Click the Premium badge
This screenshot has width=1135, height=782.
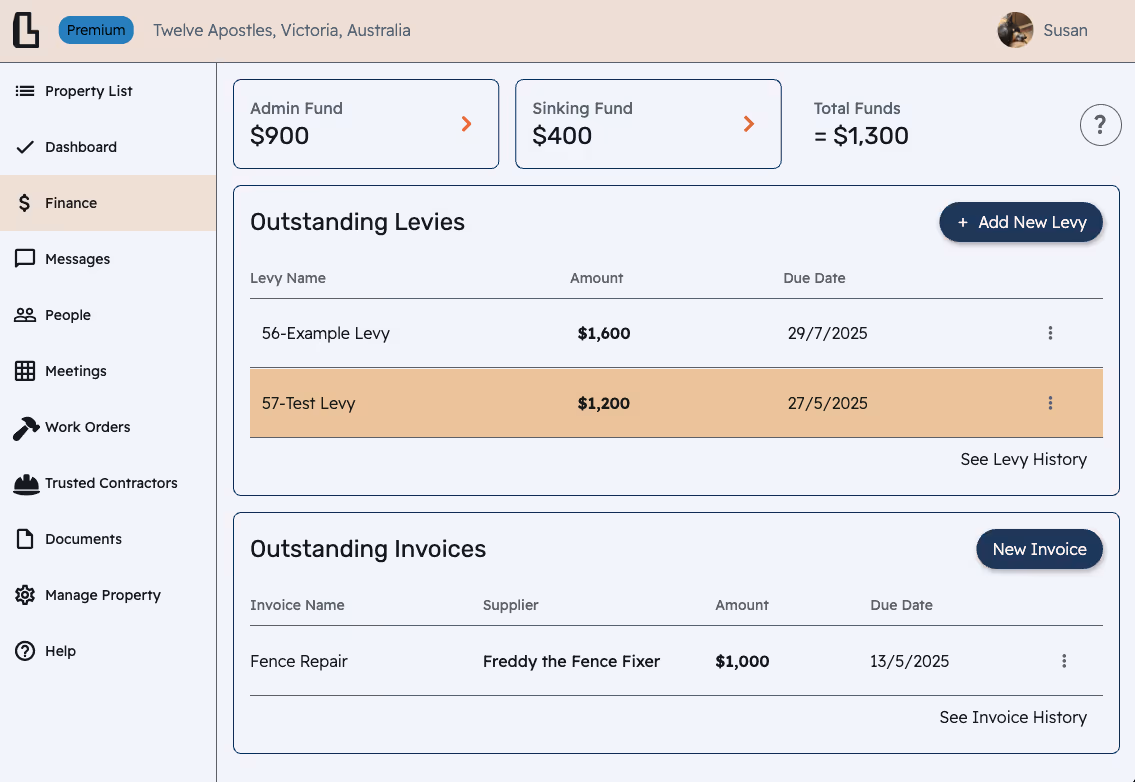tap(96, 30)
